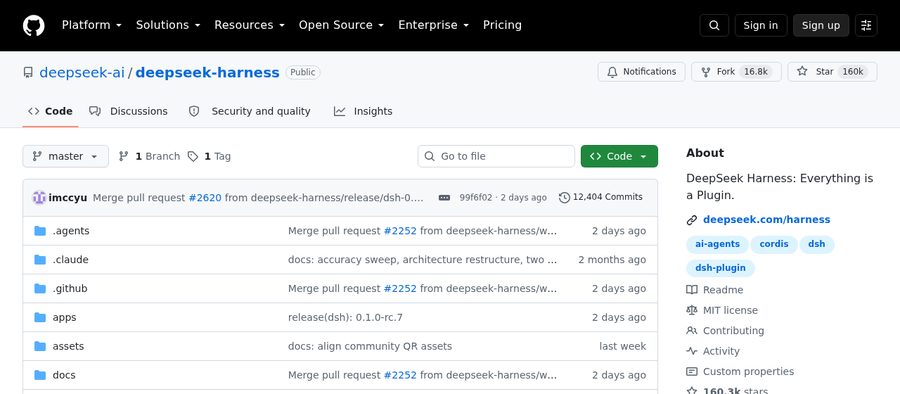Open deepseek.com/harness website link
This screenshot has height=394, width=900.
tap(766, 219)
